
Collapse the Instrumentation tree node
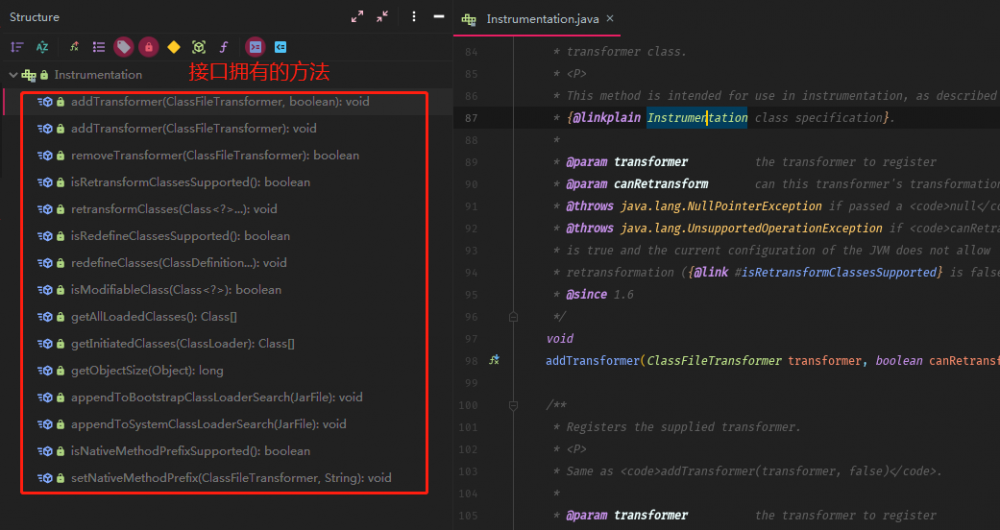12,75
